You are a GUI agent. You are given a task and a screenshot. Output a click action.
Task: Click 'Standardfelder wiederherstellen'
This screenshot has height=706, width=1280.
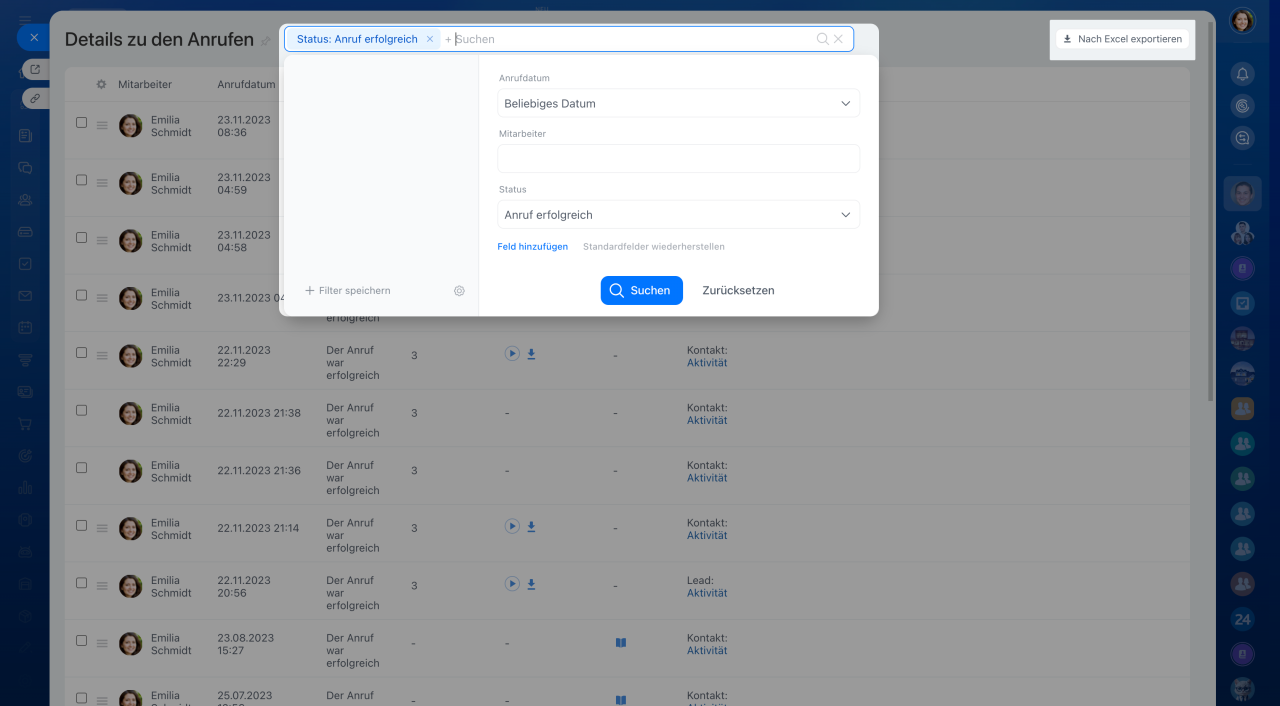coord(654,247)
